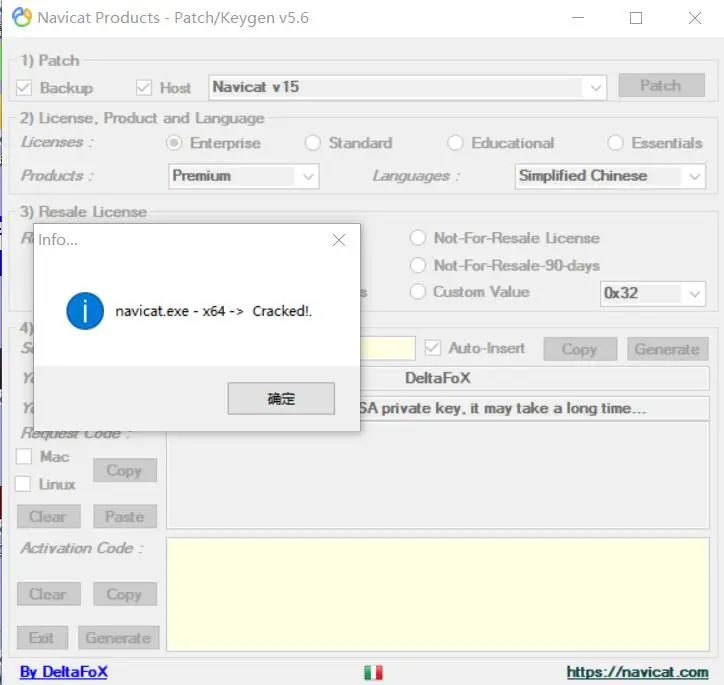Click Clear button under Activation Code
The width and height of the screenshot is (724, 685).
48,594
